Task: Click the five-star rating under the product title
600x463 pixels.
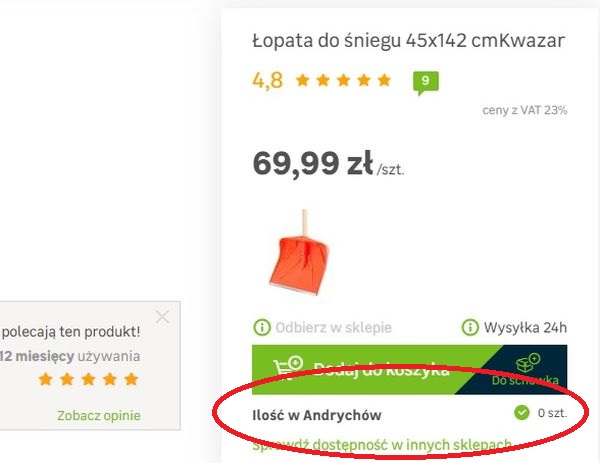Action: tap(343, 80)
